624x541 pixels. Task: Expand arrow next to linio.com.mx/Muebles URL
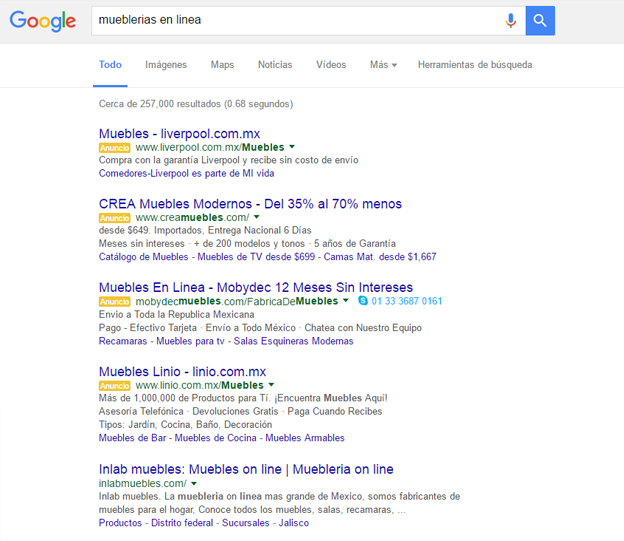[x=271, y=385]
